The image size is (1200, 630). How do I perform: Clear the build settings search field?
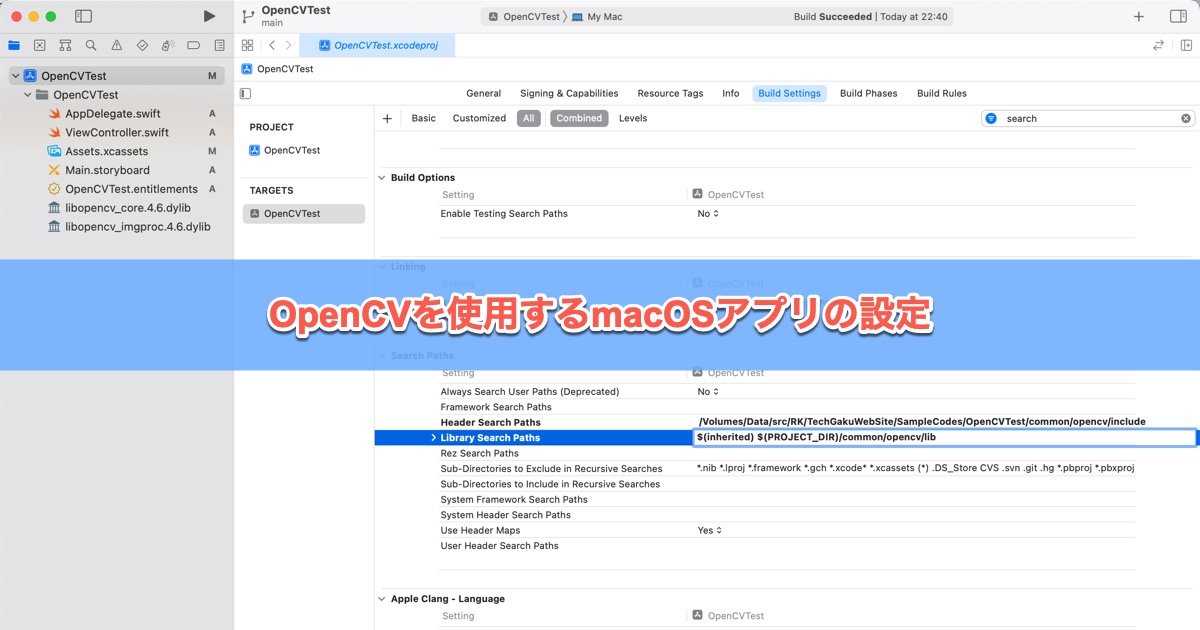coord(1186,118)
